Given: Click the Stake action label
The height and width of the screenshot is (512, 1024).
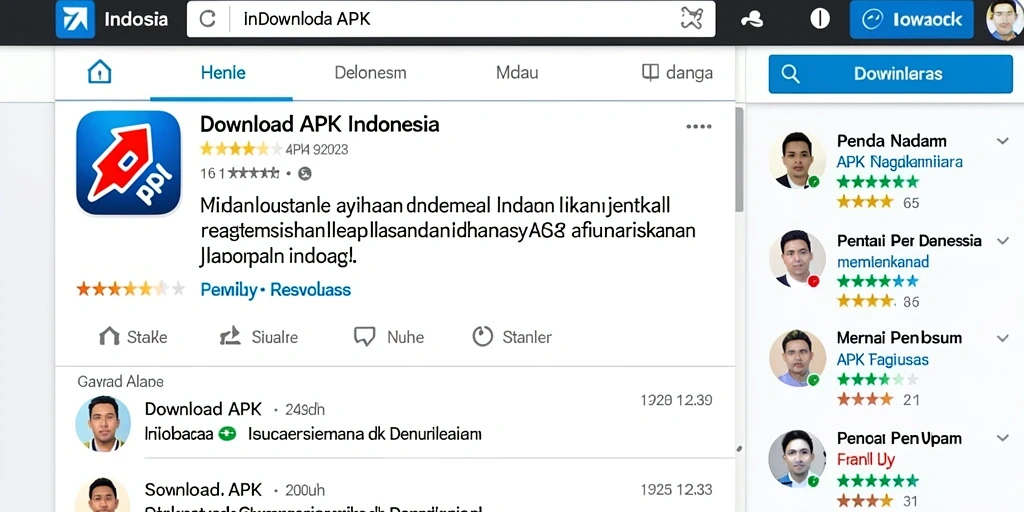Looking at the screenshot, I should tap(147, 337).
